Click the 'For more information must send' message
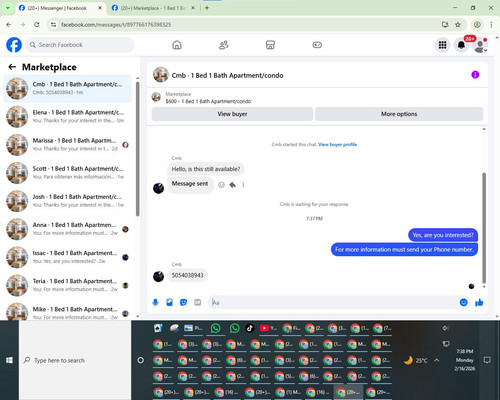This screenshot has height=400, width=500. pos(404,250)
